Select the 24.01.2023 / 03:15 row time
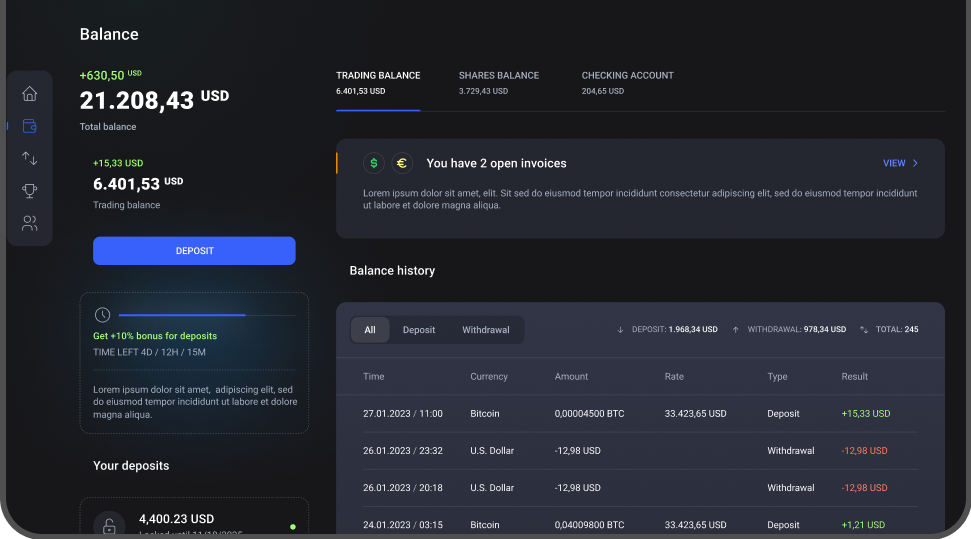The height and width of the screenshot is (539, 971). 403,525
